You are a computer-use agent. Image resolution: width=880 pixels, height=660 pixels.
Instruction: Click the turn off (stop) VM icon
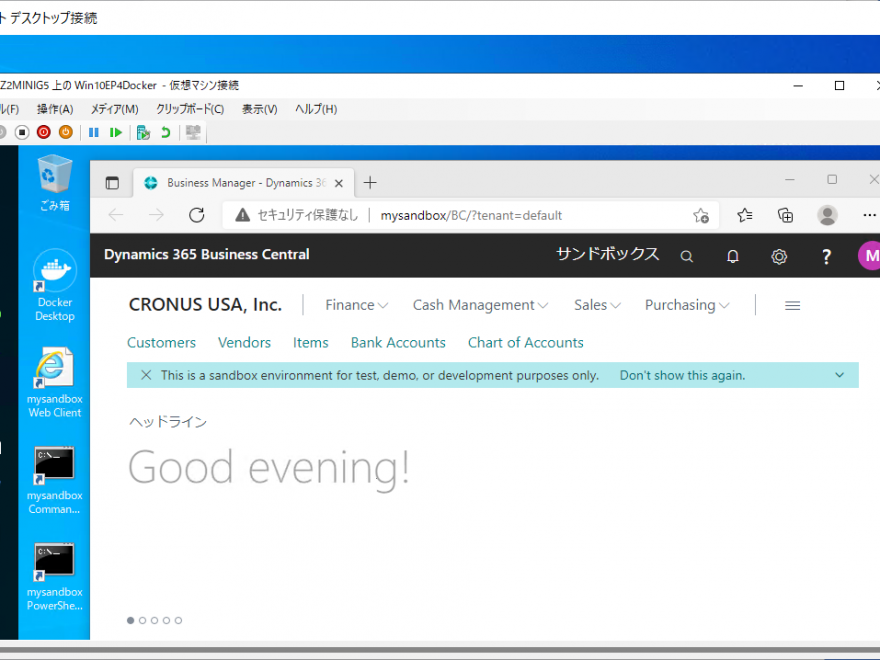[22, 132]
